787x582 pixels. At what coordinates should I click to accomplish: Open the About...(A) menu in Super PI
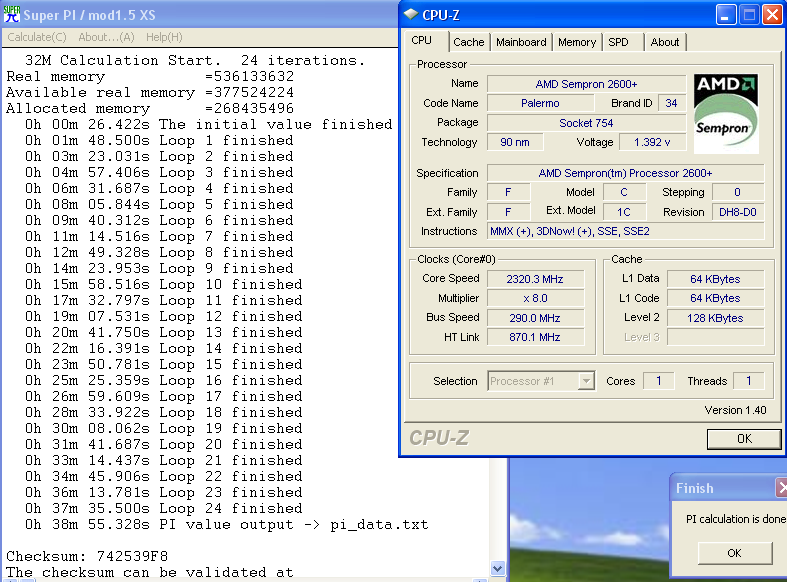106,37
